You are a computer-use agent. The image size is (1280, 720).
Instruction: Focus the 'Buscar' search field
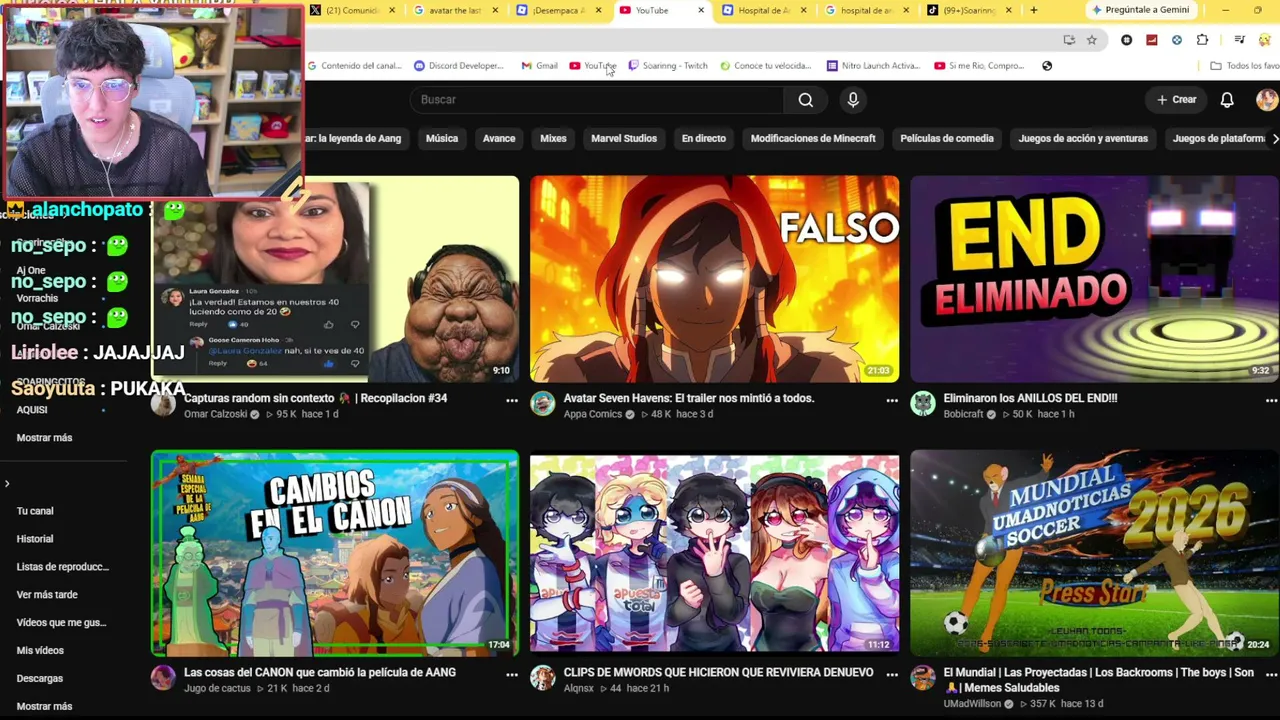[598, 100]
